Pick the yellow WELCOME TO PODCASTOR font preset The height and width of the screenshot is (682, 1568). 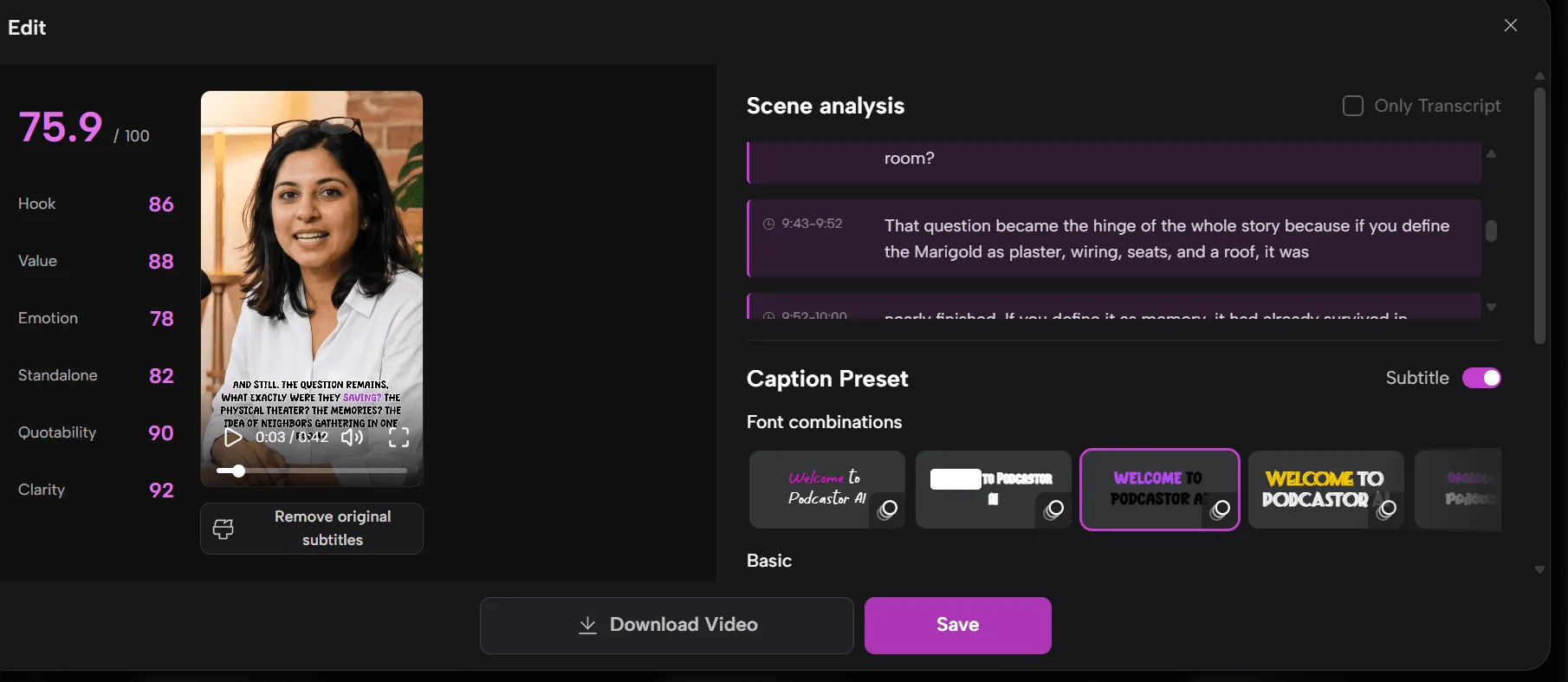(1326, 490)
